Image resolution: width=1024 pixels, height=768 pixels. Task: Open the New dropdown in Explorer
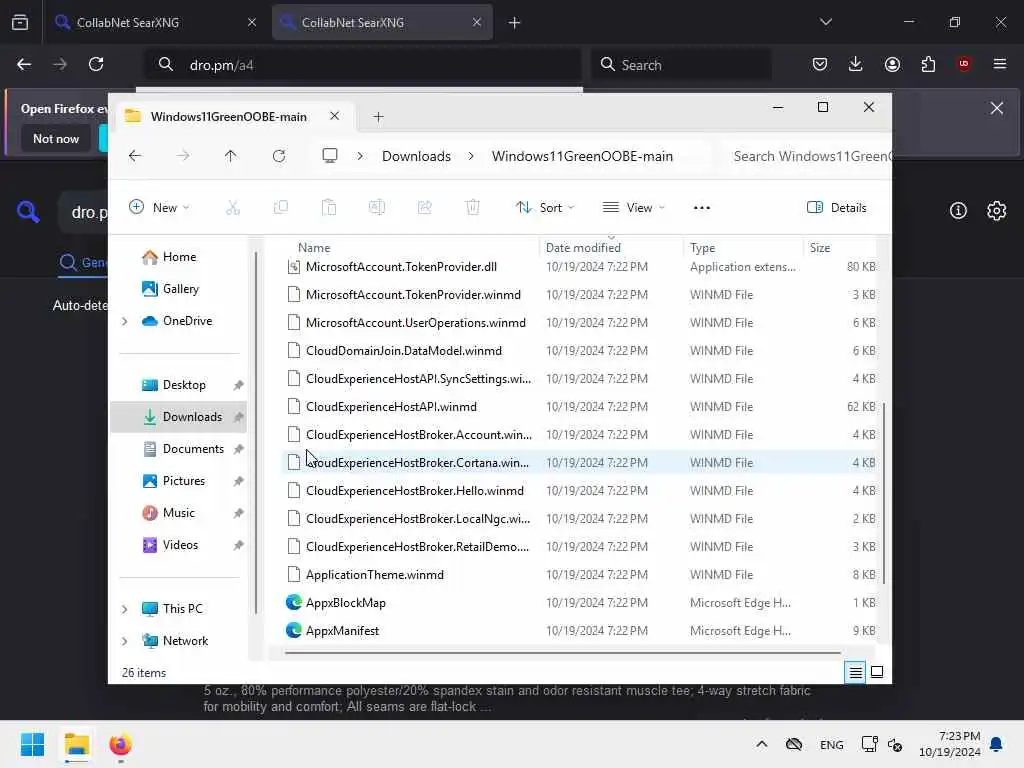pyautogui.click(x=160, y=208)
